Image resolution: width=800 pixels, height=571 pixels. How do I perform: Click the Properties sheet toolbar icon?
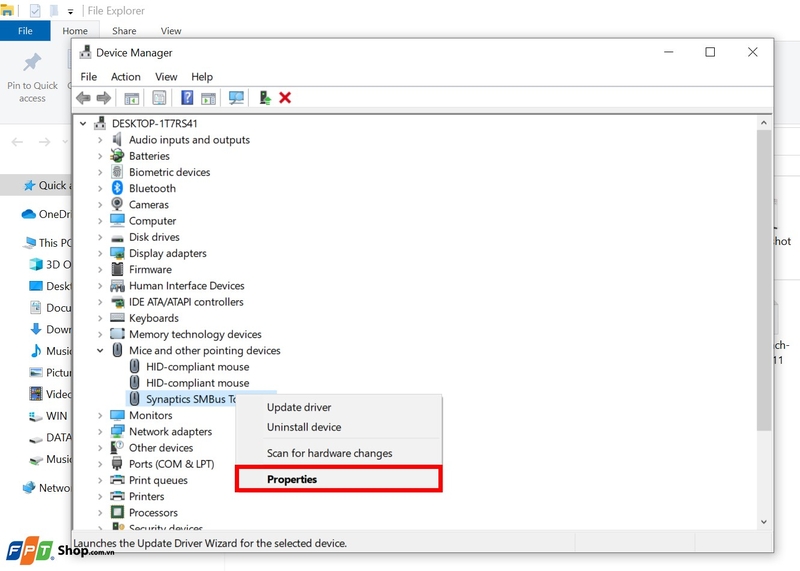pos(159,97)
